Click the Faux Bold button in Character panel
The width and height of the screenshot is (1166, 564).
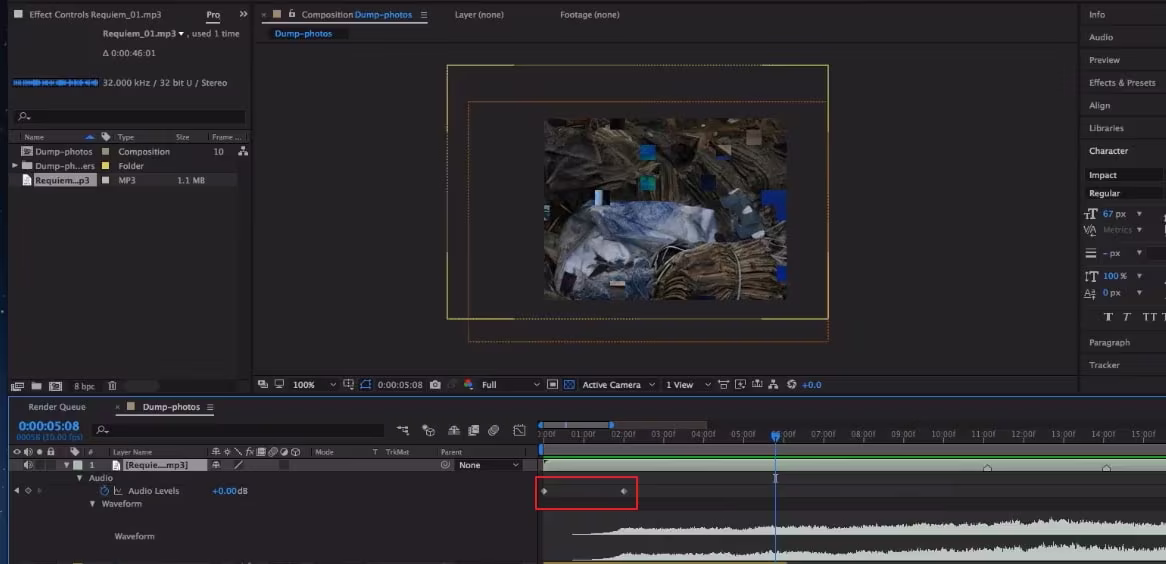[x=1108, y=317]
